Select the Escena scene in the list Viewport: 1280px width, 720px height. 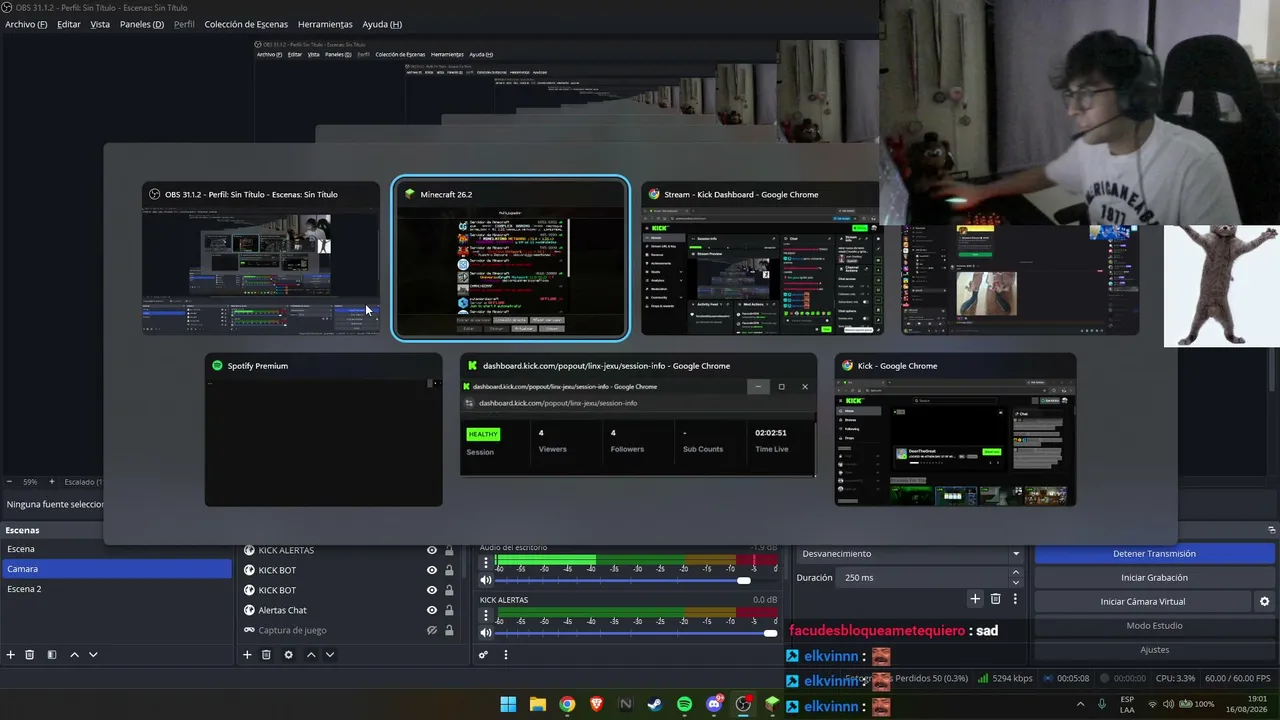click(x=116, y=549)
